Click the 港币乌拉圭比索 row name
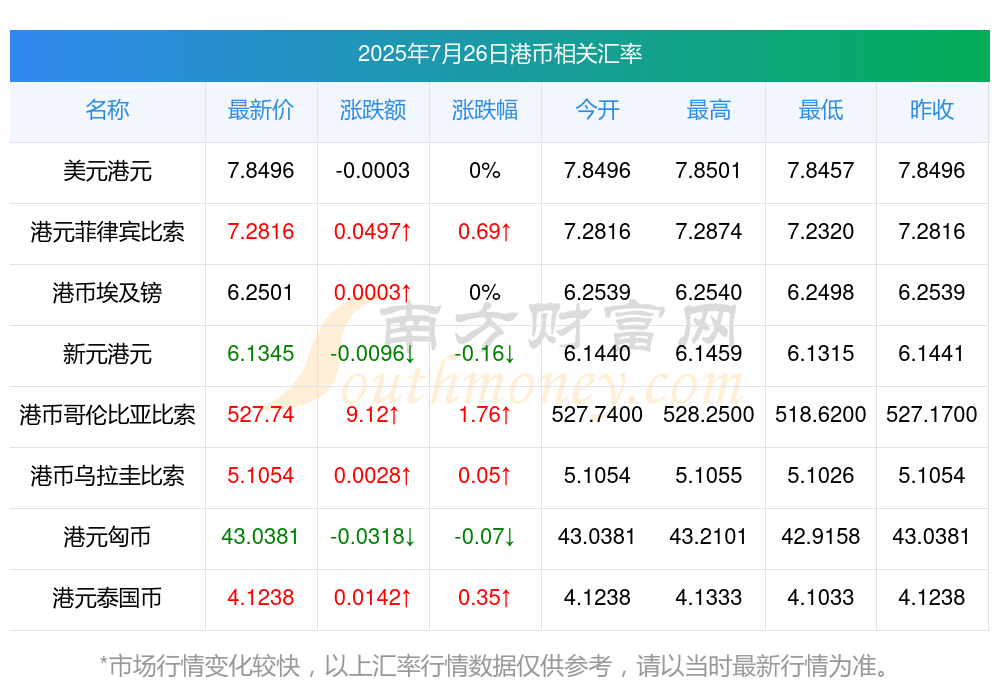The height and width of the screenshot is (698, 1000). point(107,476)
